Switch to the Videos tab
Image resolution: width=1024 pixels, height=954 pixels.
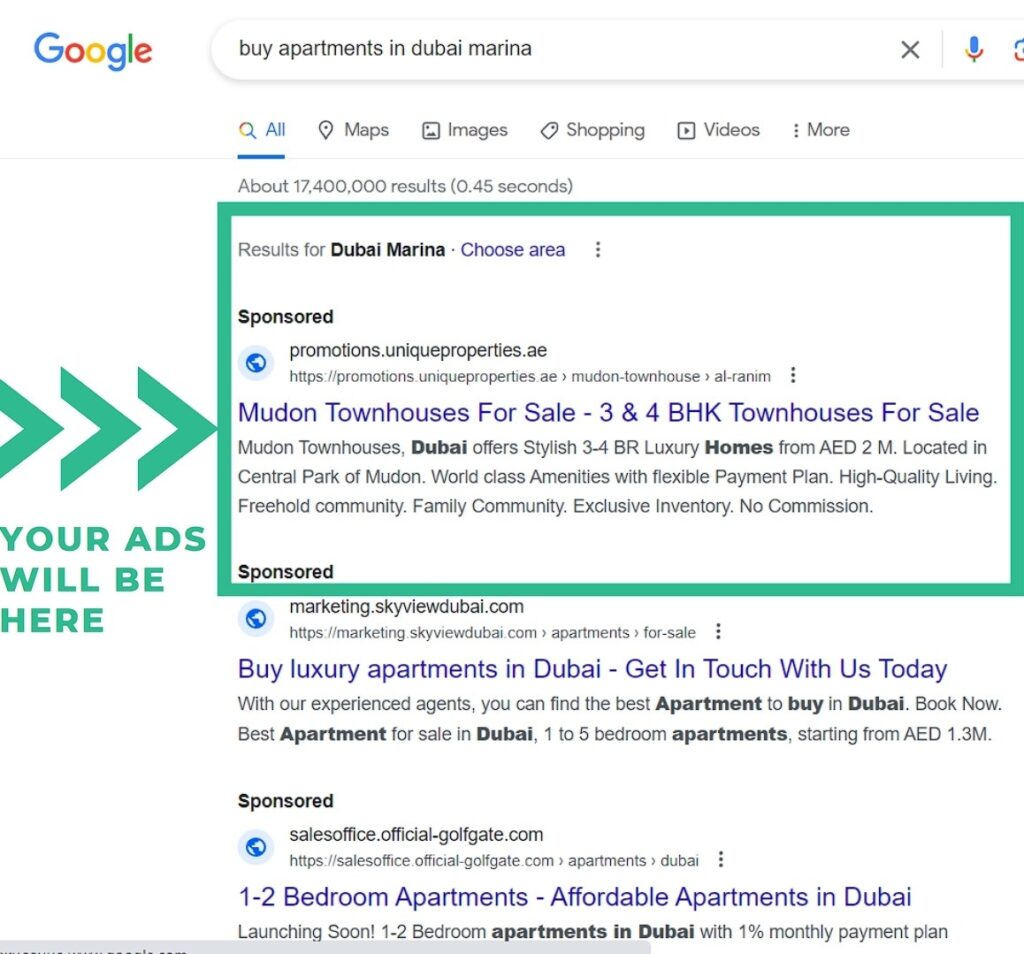click(718, 130)
